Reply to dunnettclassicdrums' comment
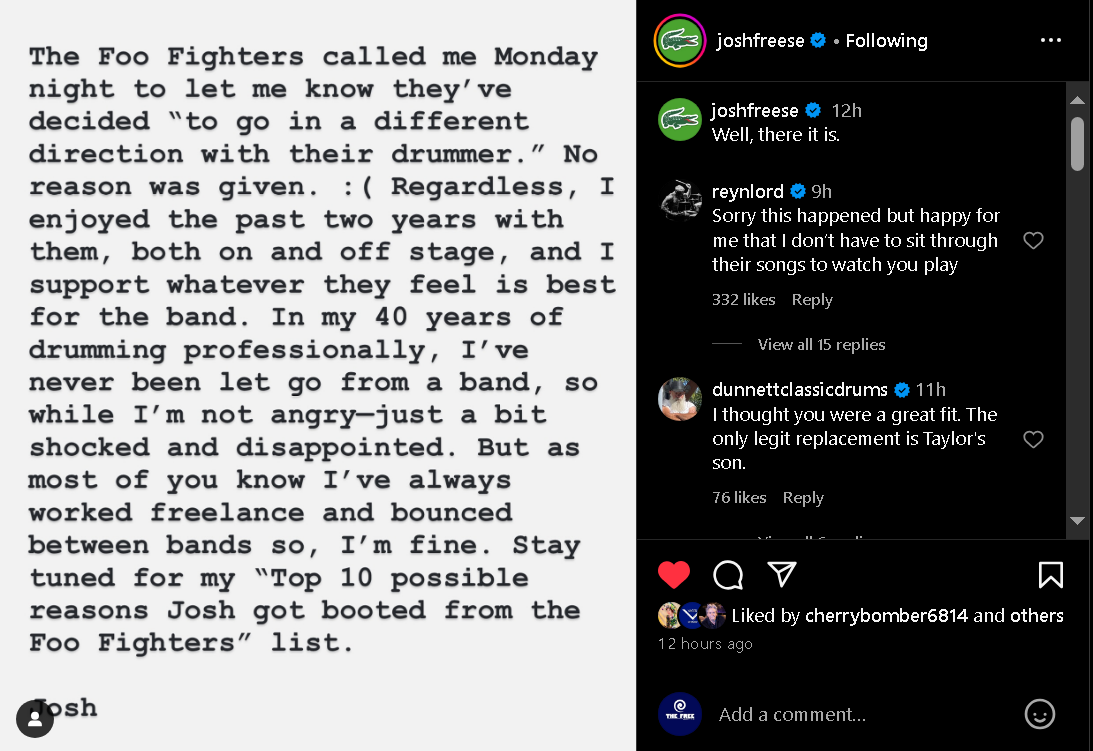Screen dimensions: 1093x751 click(x=803, y=498)
